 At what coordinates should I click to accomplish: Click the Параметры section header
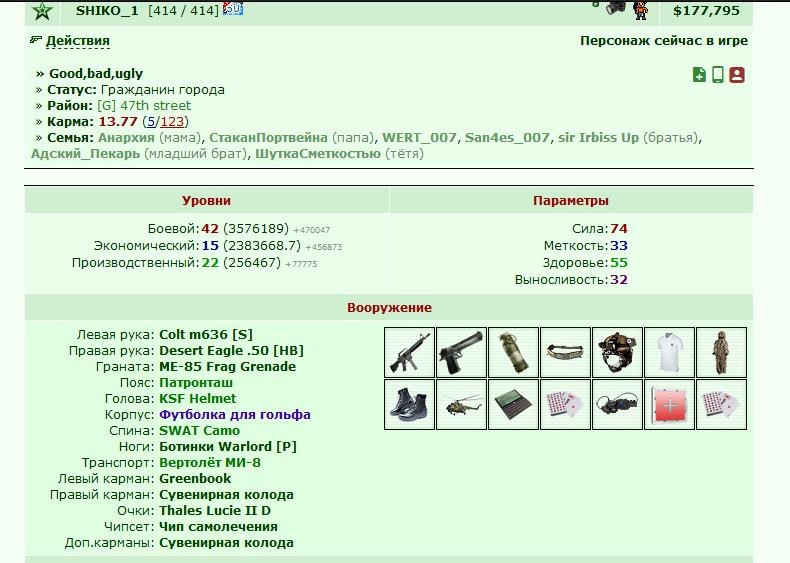[571, 201]
